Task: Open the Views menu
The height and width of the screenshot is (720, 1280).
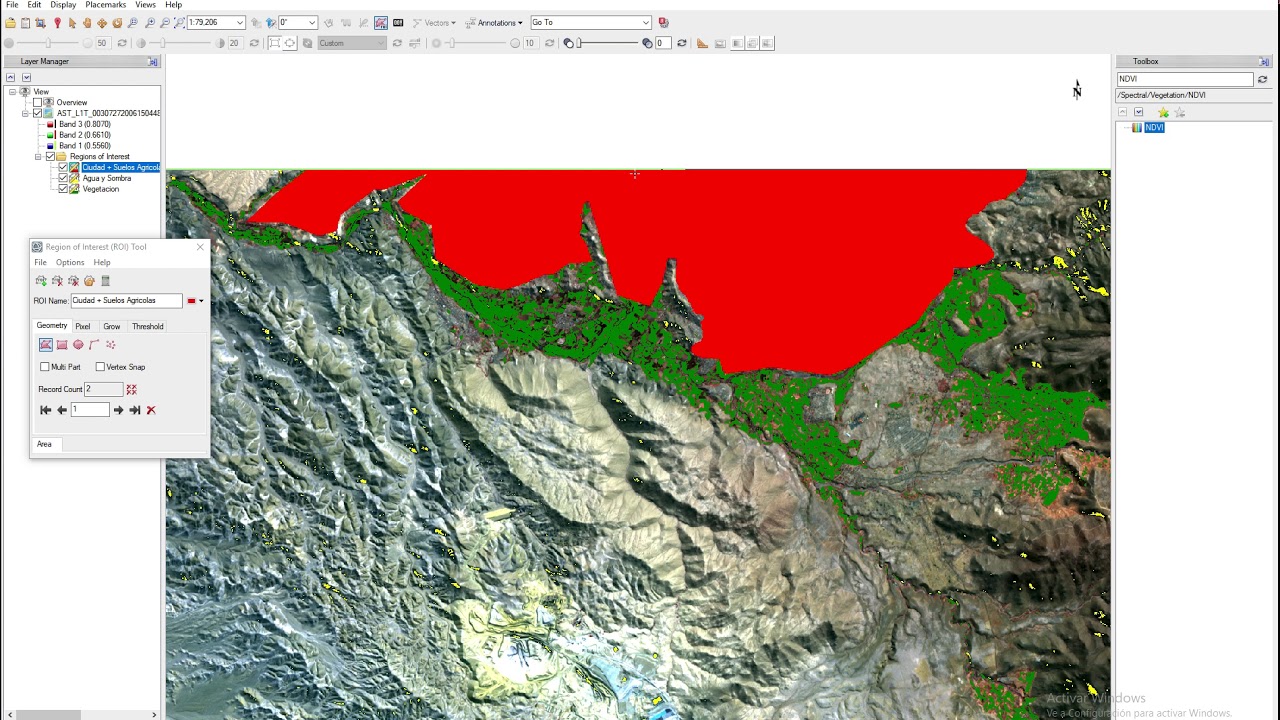Action: 145,5
